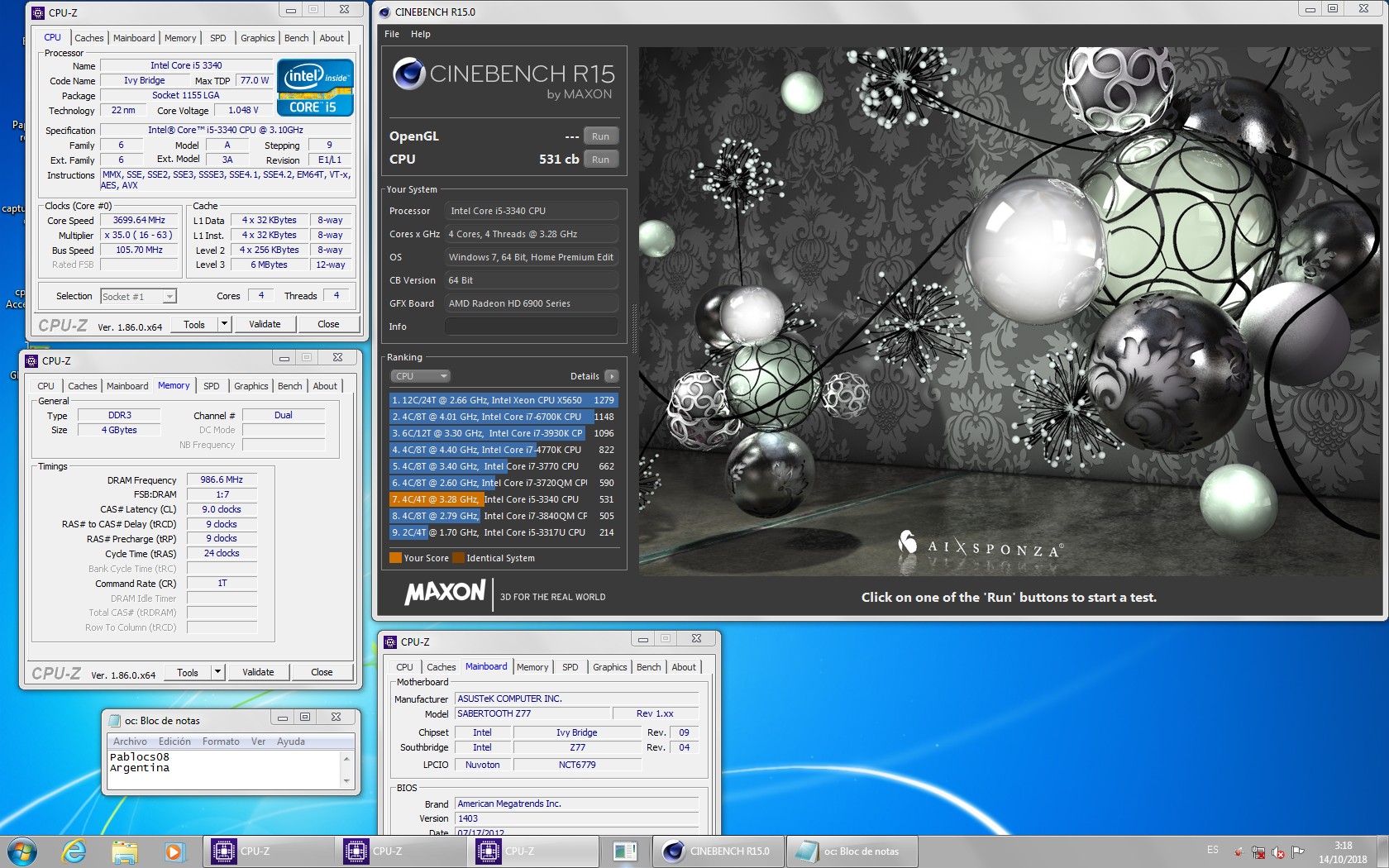Click in the Notepad text area
Viewport: 1389px width, 868px height.
coord(223,770)
